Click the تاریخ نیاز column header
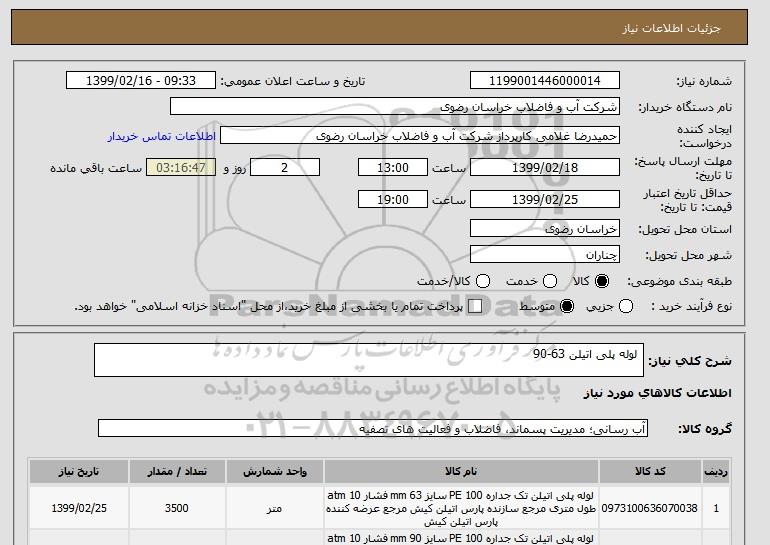Screen dimensions: 770x545 pyautogui.click(x=79, y=472)
